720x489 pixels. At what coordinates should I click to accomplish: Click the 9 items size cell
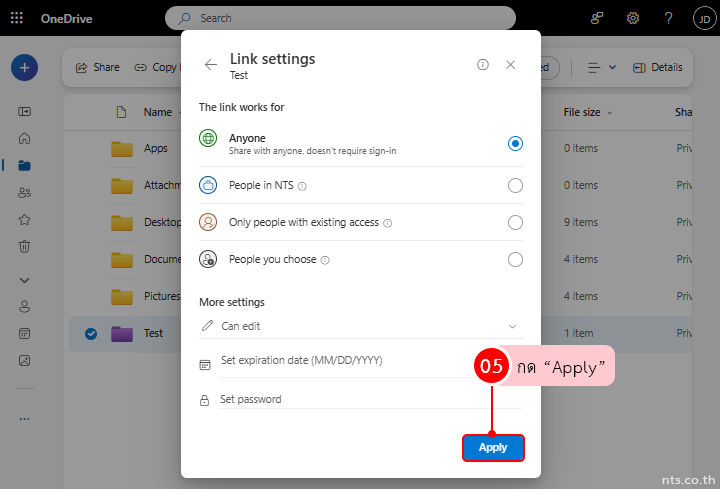click(x=581, y=222)
